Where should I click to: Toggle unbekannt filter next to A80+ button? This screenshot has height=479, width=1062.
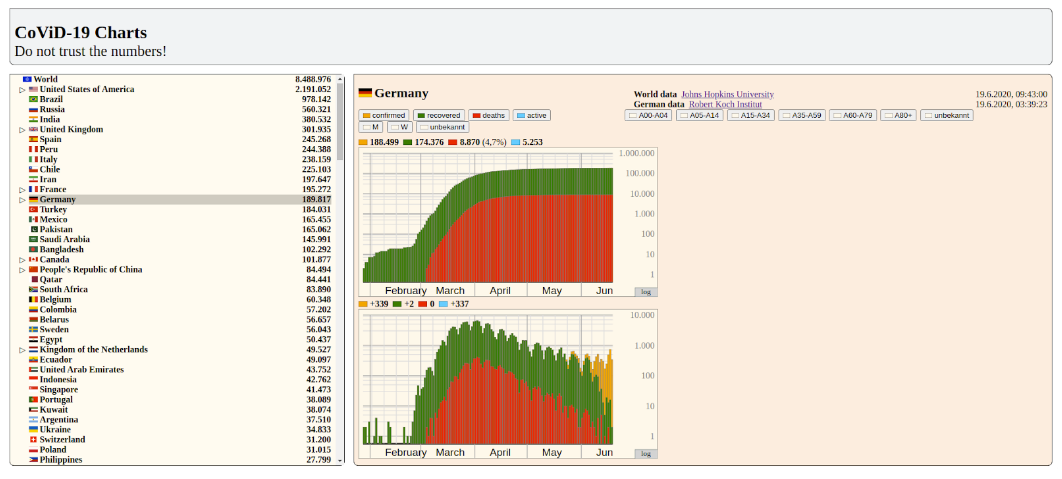coord(947,116)
